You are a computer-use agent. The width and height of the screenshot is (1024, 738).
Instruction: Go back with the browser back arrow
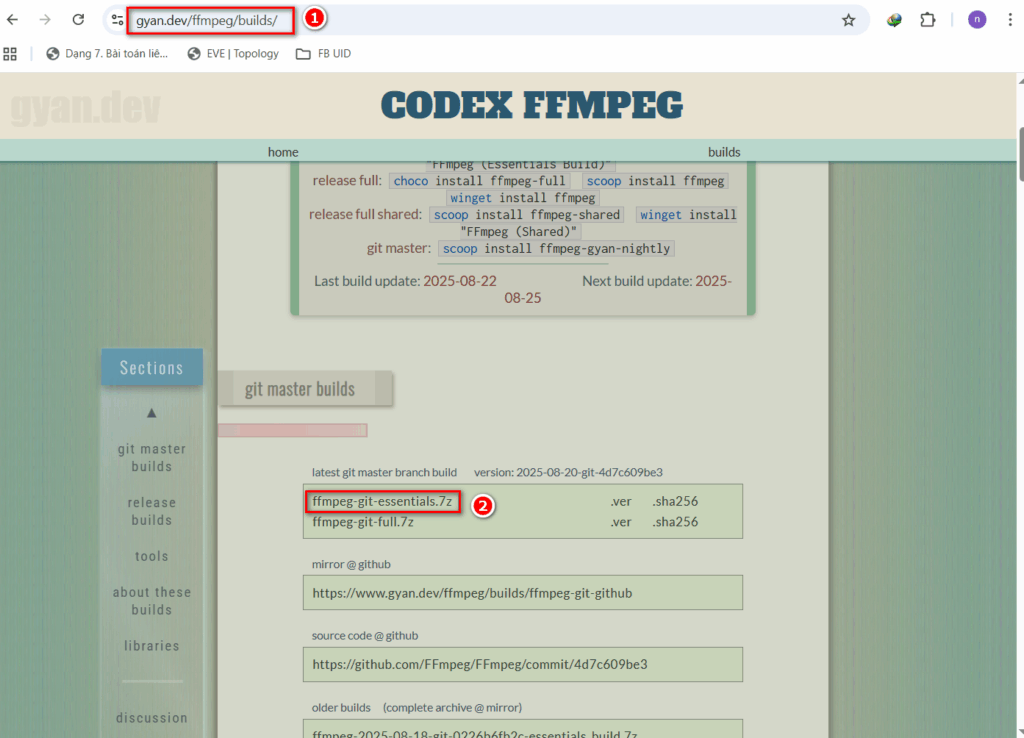(x=12, y=20)
